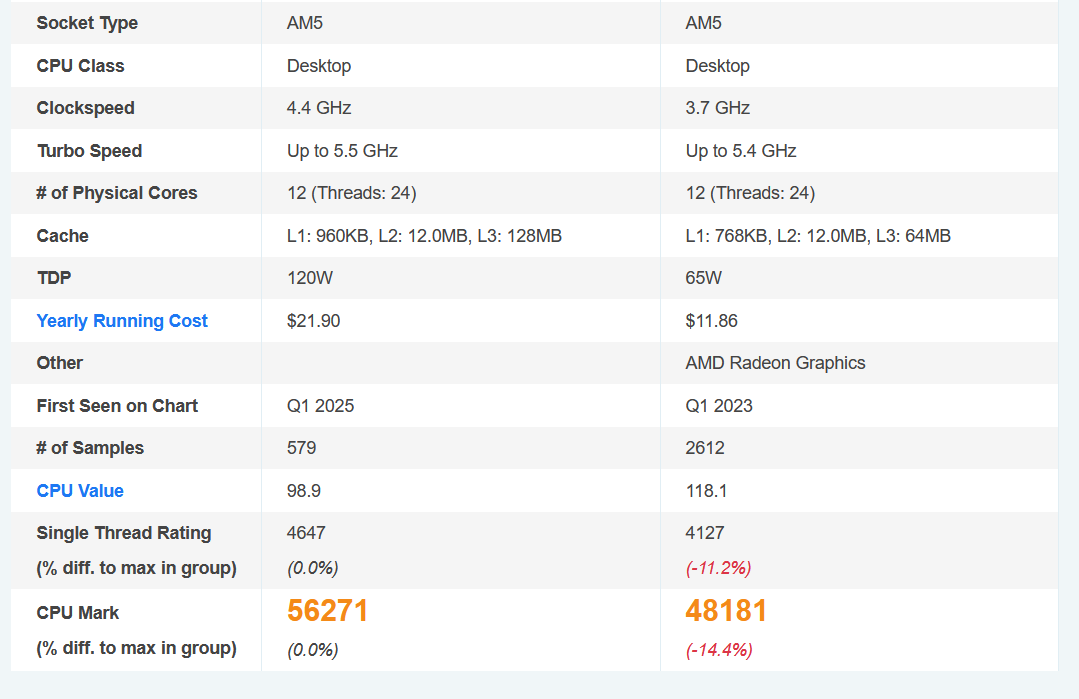Click the 3.7 GHz clockspeed value

tap(718, 108)
